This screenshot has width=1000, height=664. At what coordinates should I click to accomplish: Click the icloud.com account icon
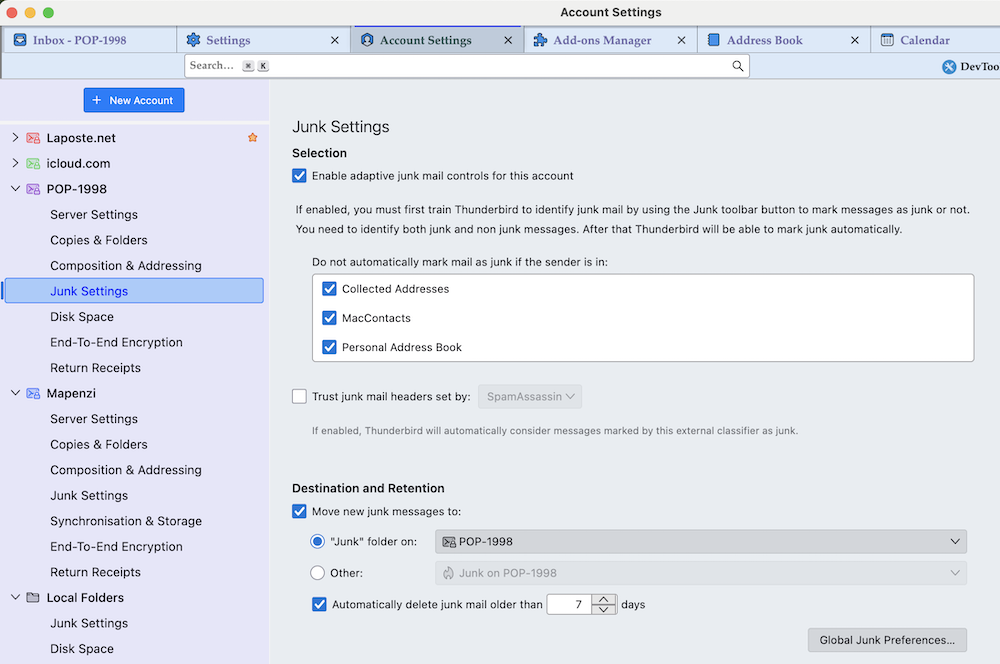(33, 163)
